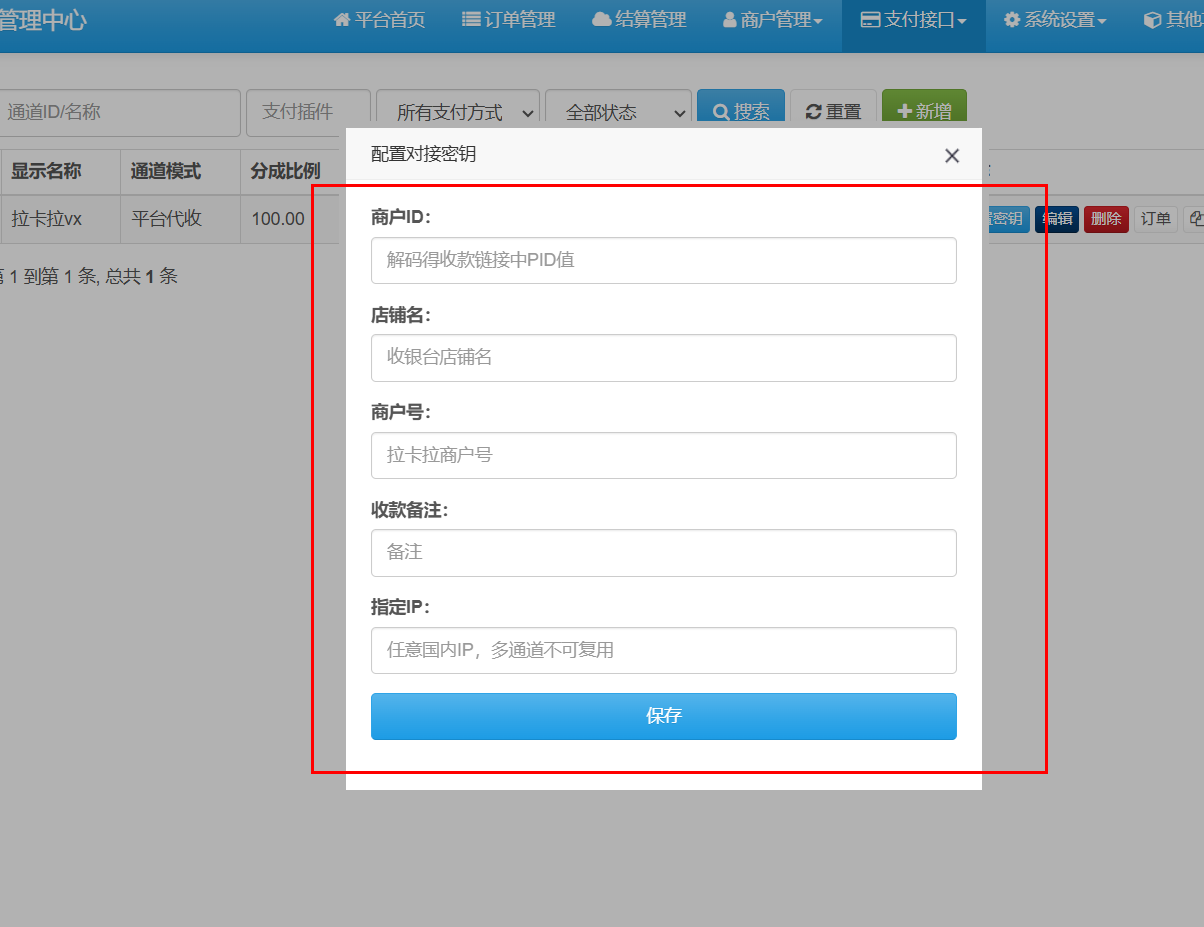Open the 支付接口 dropdown menu
Screen dimensions: 1204x927
[913, 20]
